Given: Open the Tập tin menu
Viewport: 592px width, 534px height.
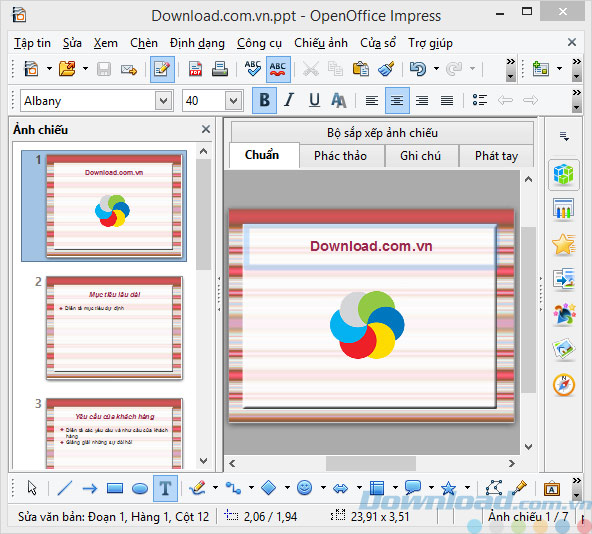Looking at the screenshot, I should click(32, 43).
